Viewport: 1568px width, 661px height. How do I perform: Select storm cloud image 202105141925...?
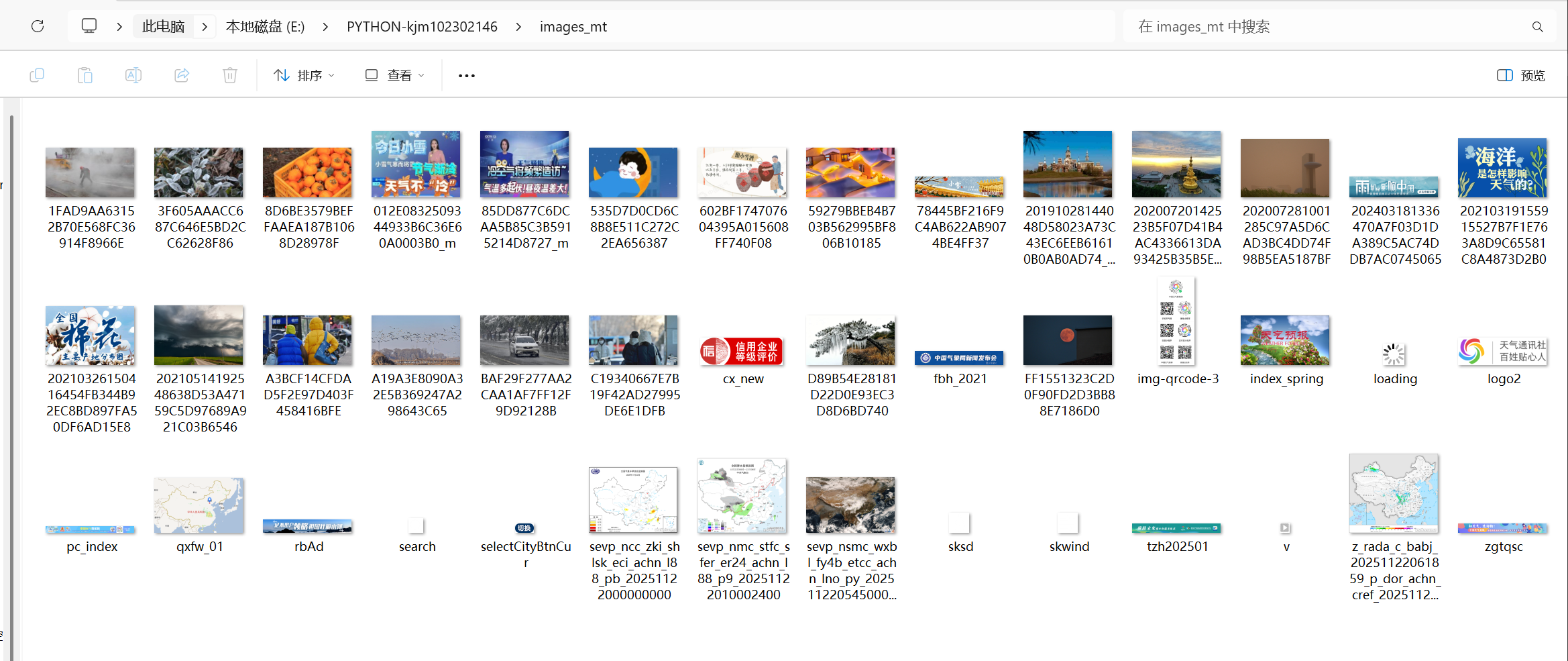pyautogui.click(x=199, y=336)
